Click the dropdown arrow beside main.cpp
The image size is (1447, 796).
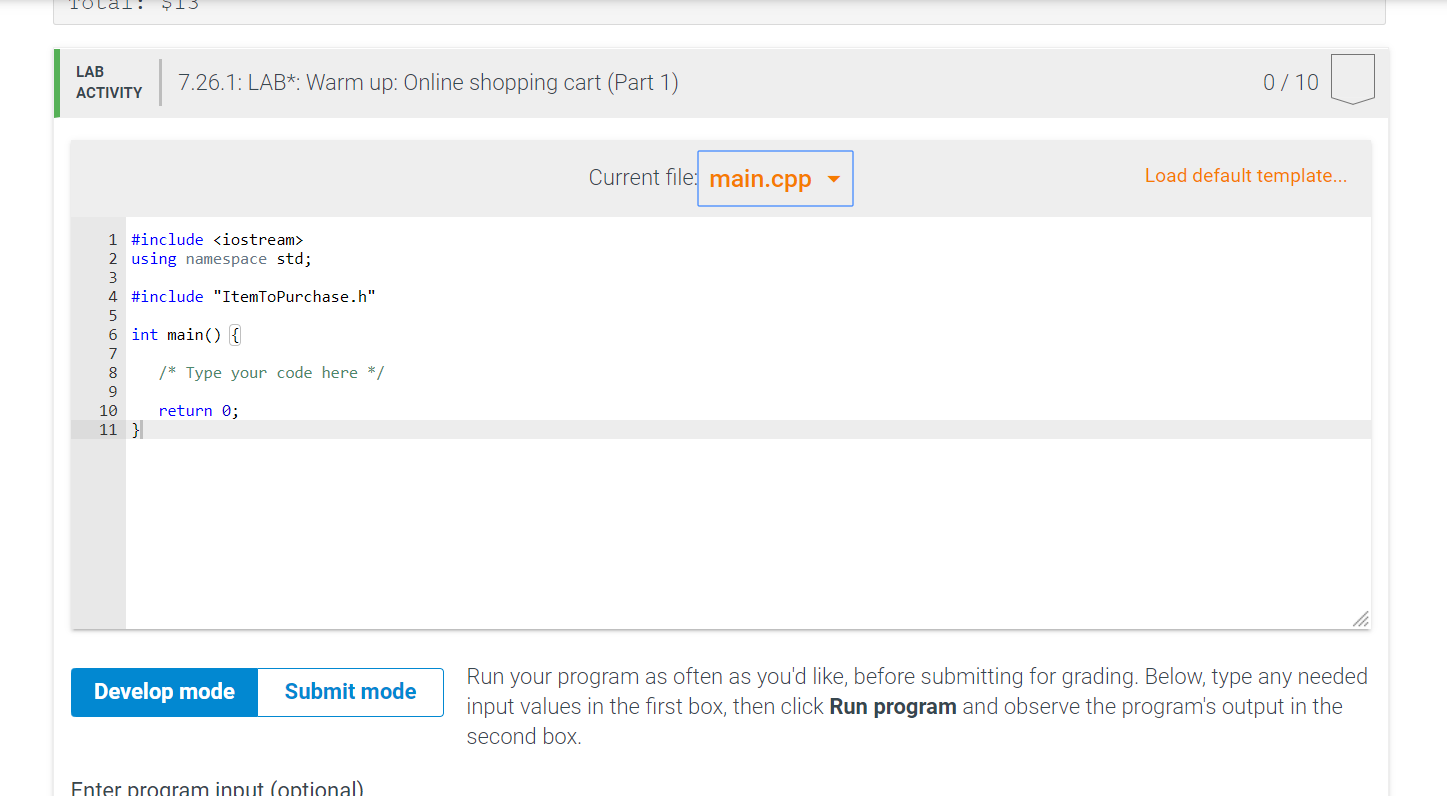click(834, 178)
